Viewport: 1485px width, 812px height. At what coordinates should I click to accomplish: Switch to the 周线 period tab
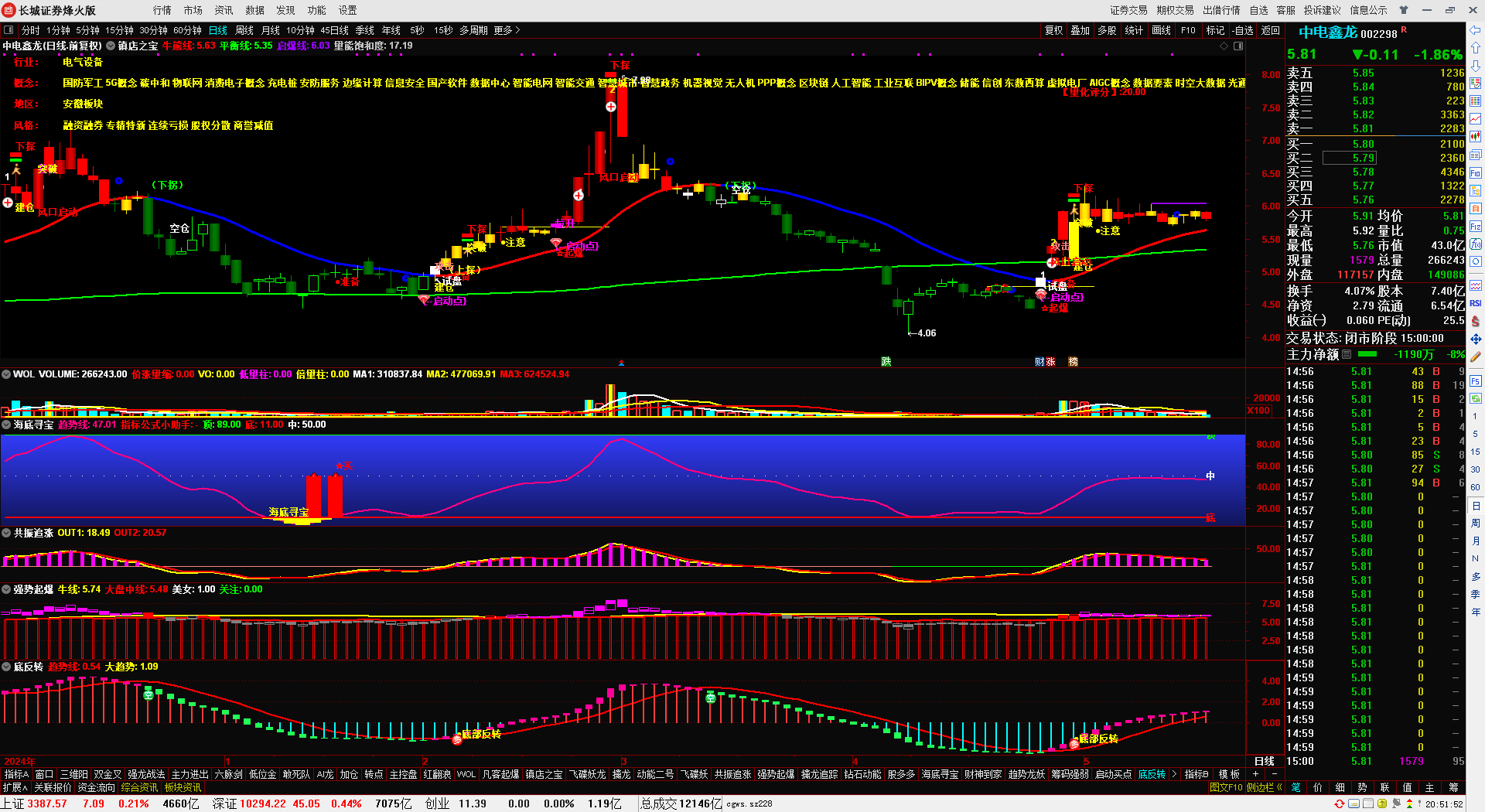point(244,30)
